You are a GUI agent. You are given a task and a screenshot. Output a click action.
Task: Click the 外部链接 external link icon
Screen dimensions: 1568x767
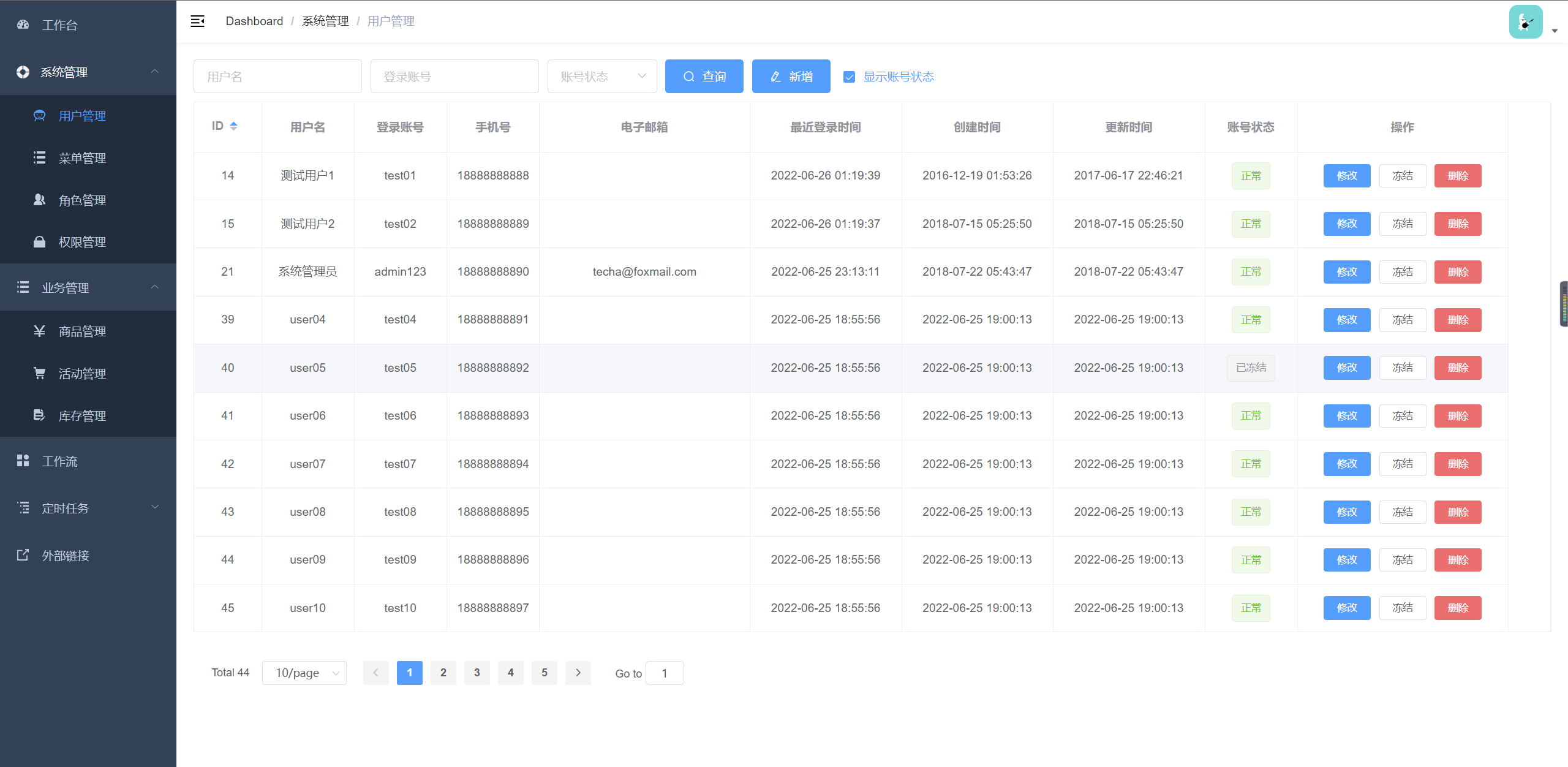23,555
